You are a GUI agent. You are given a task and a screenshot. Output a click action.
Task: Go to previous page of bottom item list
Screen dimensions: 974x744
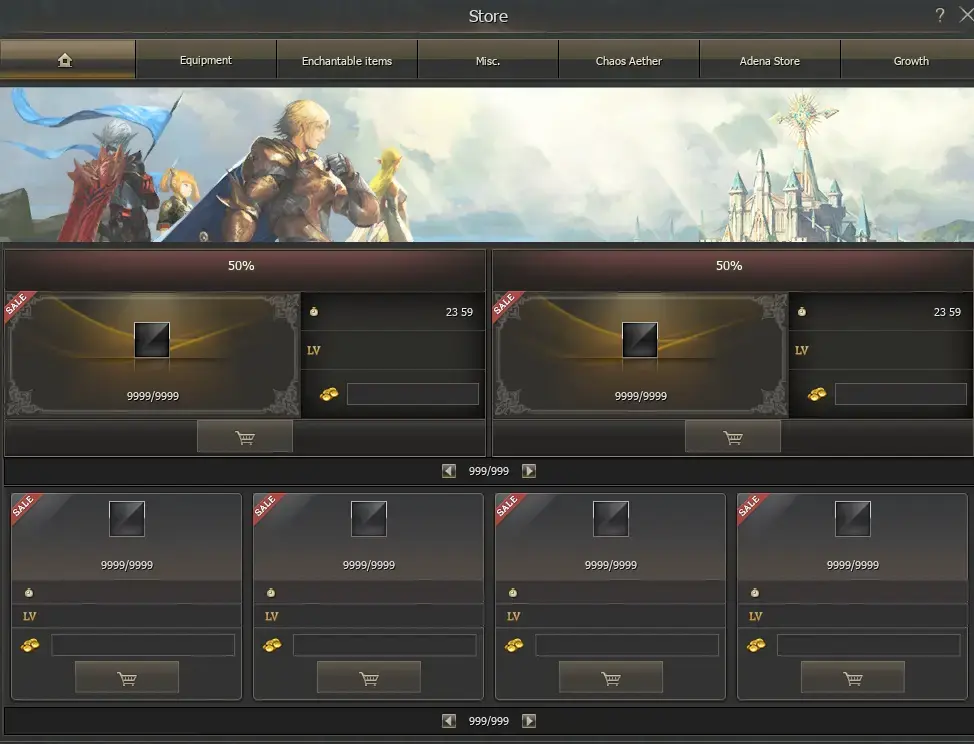pyautogui.click(x=449, y=720)
